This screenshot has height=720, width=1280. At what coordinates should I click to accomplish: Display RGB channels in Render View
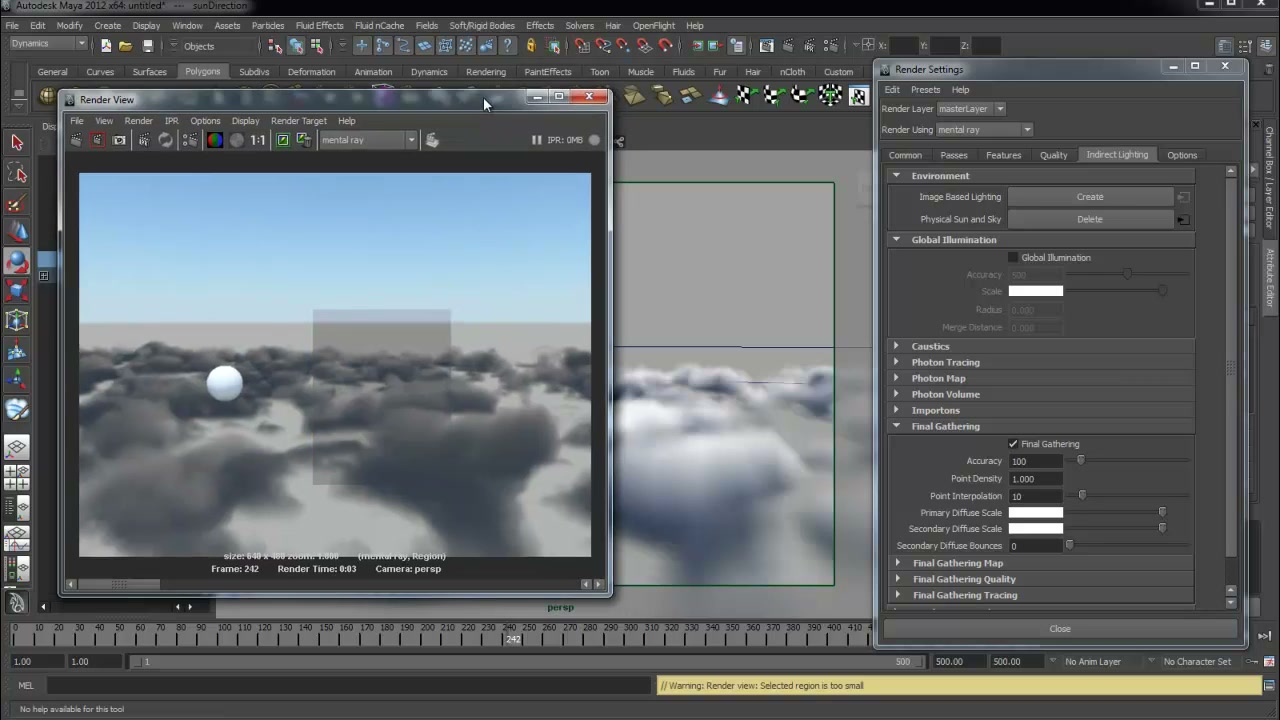(x=214, y=140)
